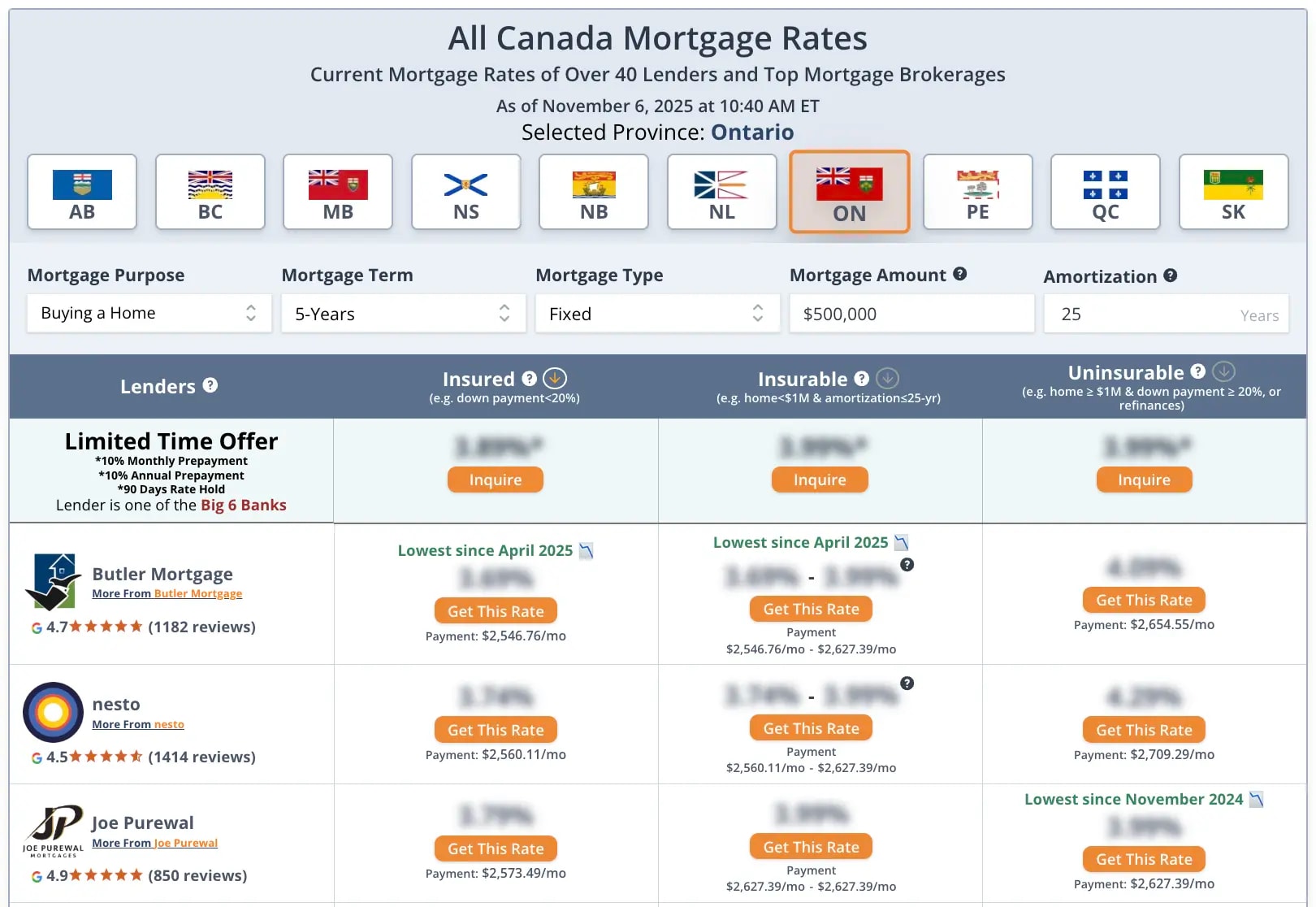The image size is (1316, 907).
Task: Click the Mortgage Amount help icon
Action: click(x=959, y=274)
